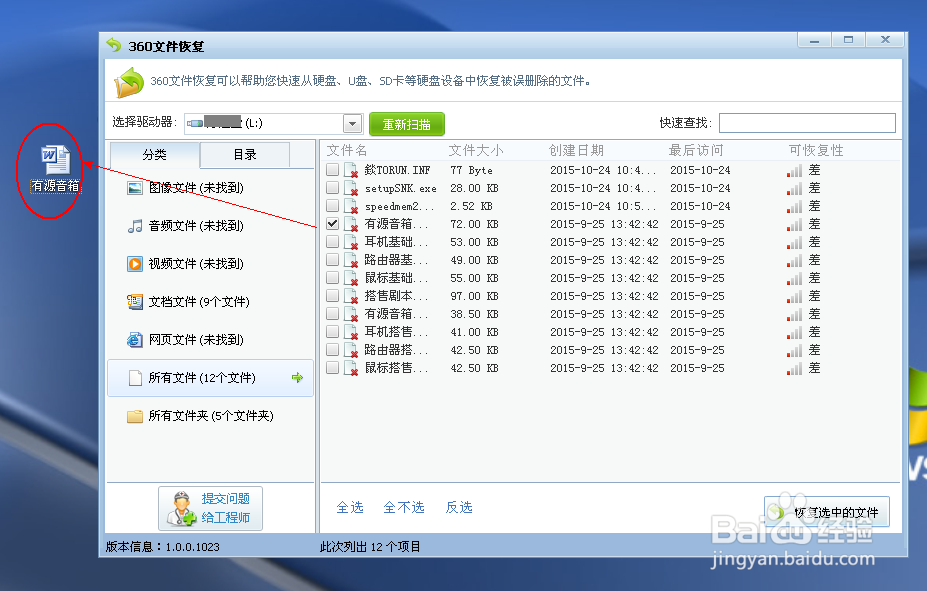Screen dimensions: 927x591
Task: Minimize the 360文件恢复 window
Action: tap(815, 40)
